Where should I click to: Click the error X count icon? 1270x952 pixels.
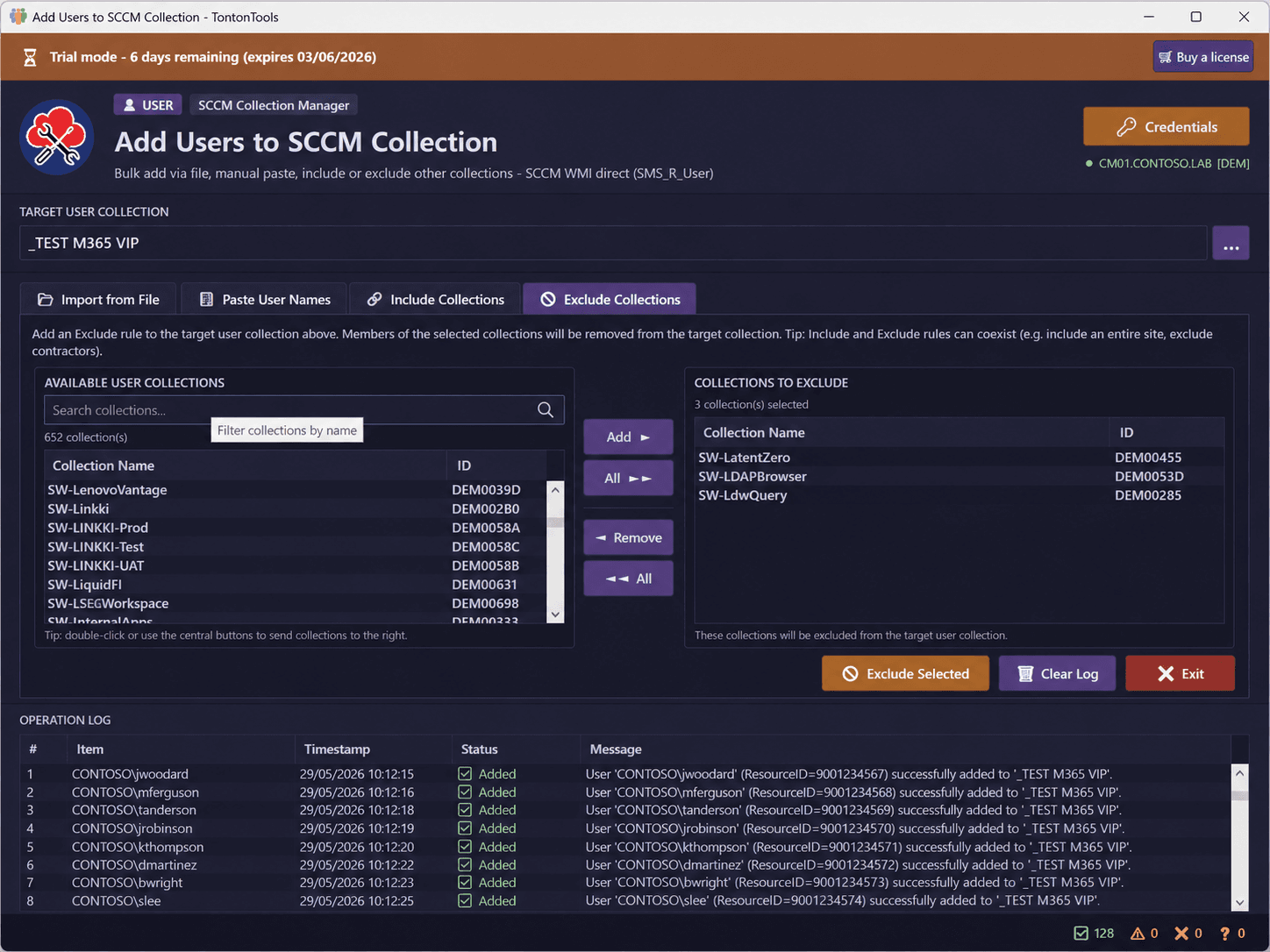pyautogui.click(x=1182, y=934)
